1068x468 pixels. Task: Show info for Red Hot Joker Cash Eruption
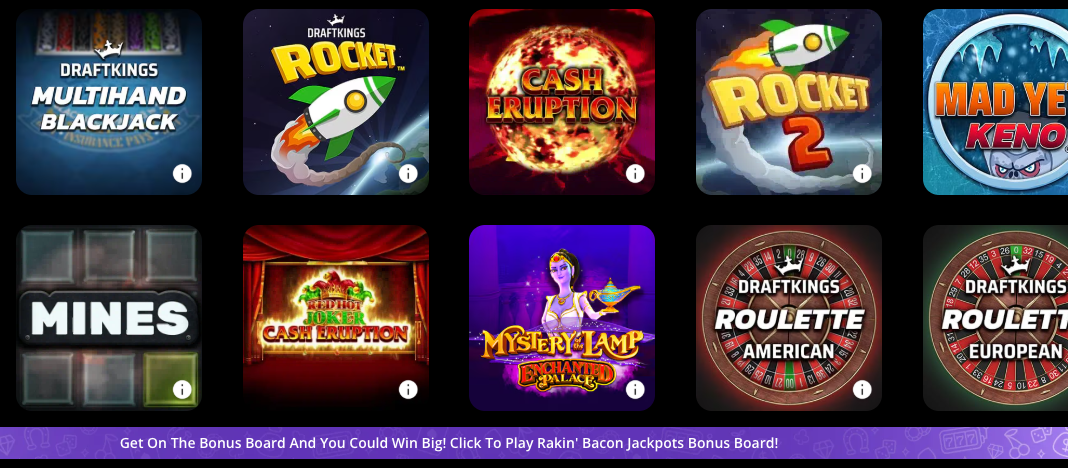[408, 390]
